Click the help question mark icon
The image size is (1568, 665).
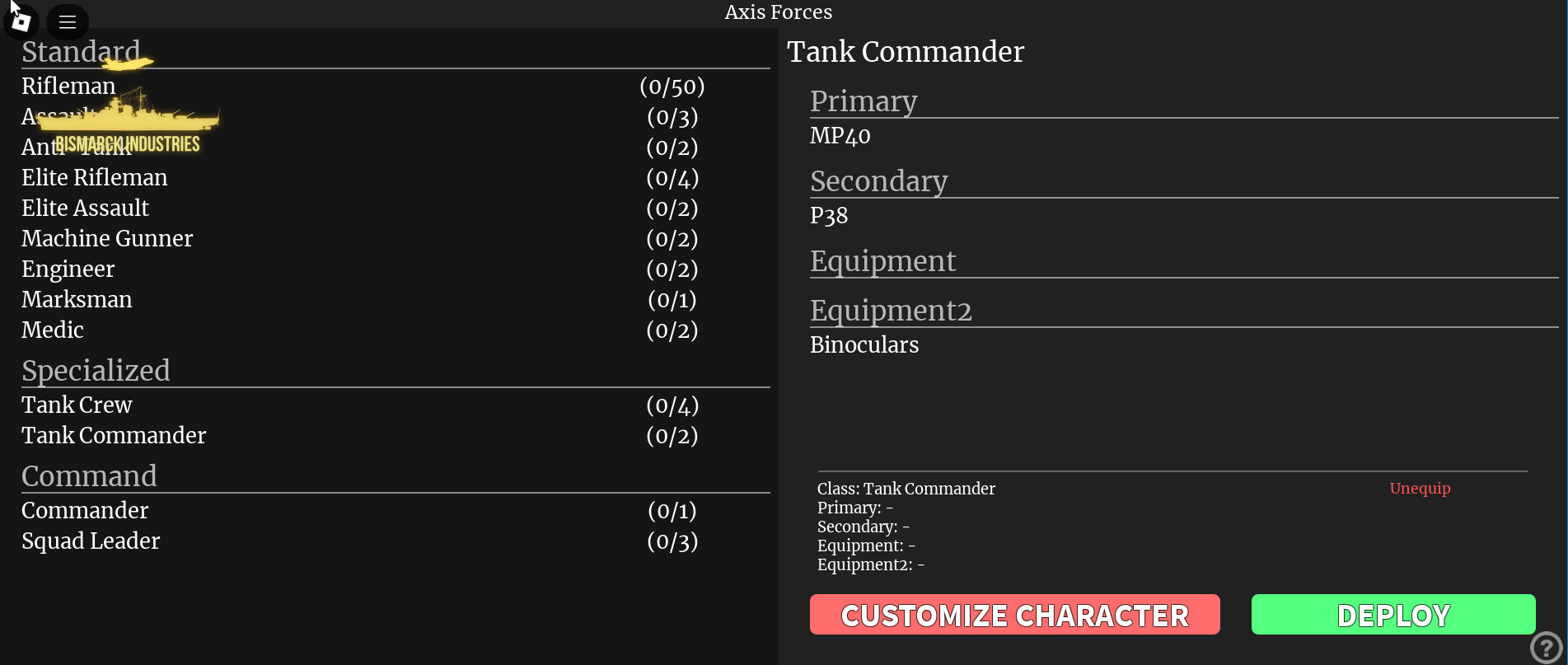pos(1547,648)
